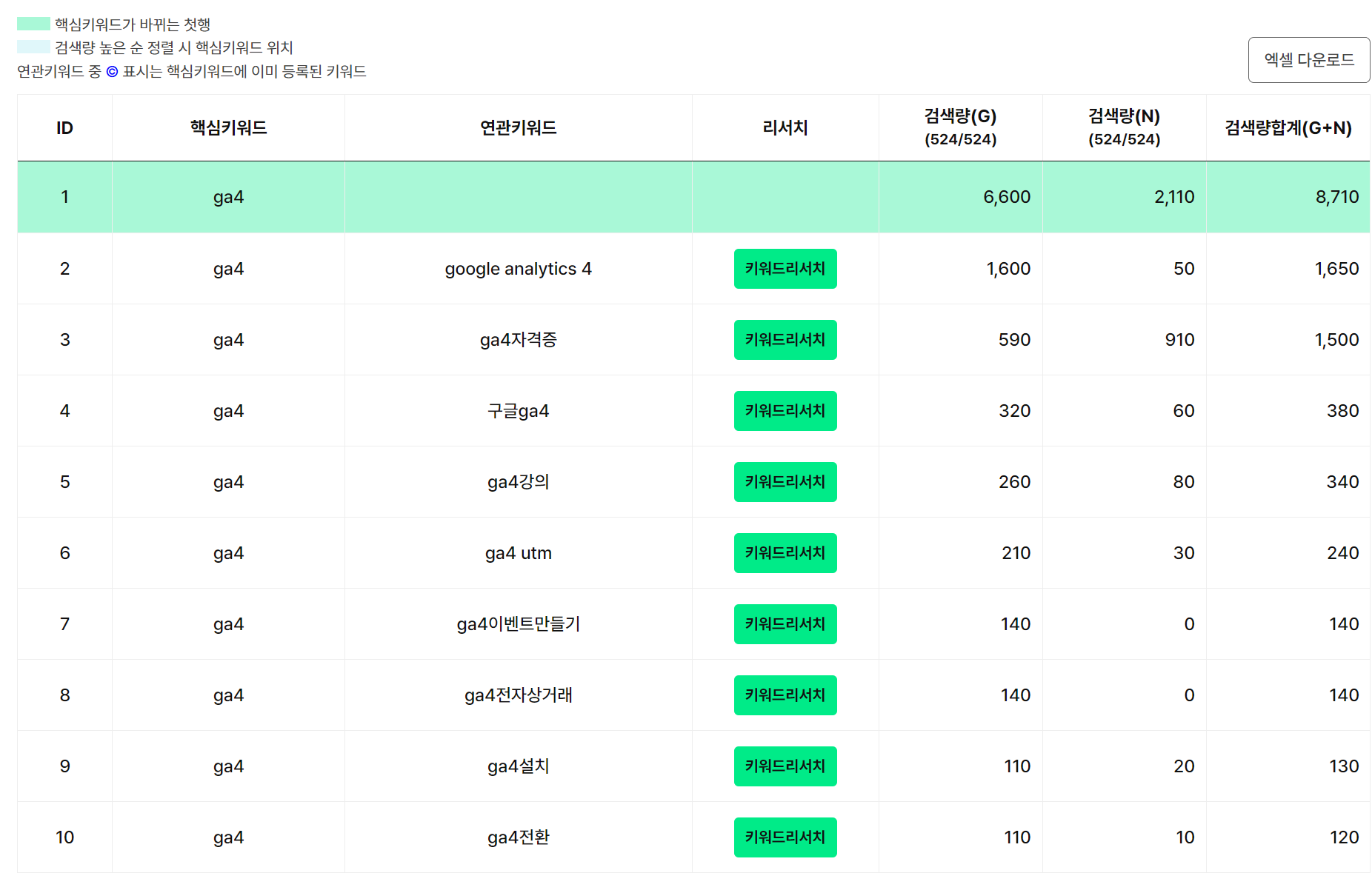Image resolution: width=1372 pixels, height=873 pixels.
Task: Click the ID cell showing 10
Action: (x=65, y=837)
